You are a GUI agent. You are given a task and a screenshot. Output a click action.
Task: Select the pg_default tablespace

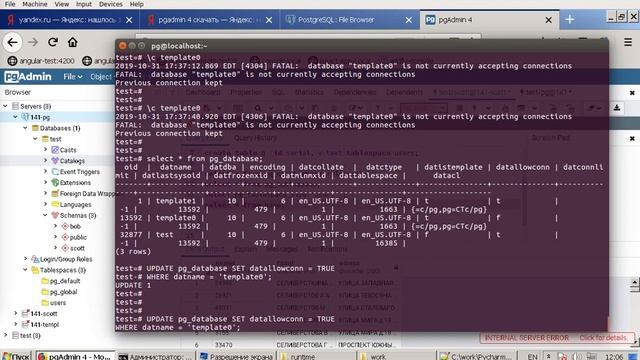point(65,281)
